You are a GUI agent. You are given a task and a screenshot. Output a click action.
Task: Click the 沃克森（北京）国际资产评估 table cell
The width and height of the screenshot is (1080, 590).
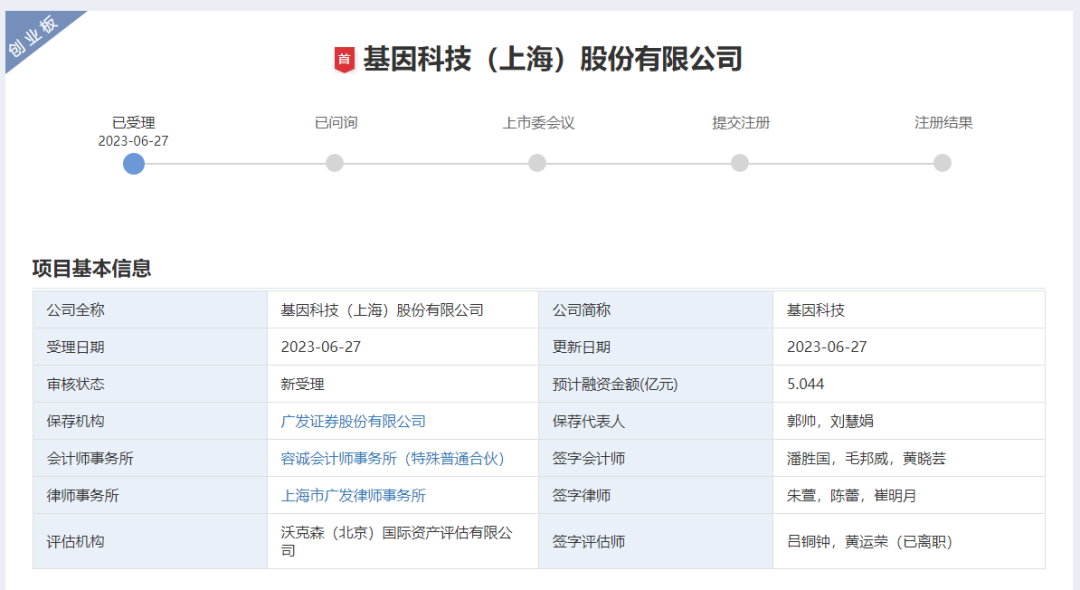(396, 542)
